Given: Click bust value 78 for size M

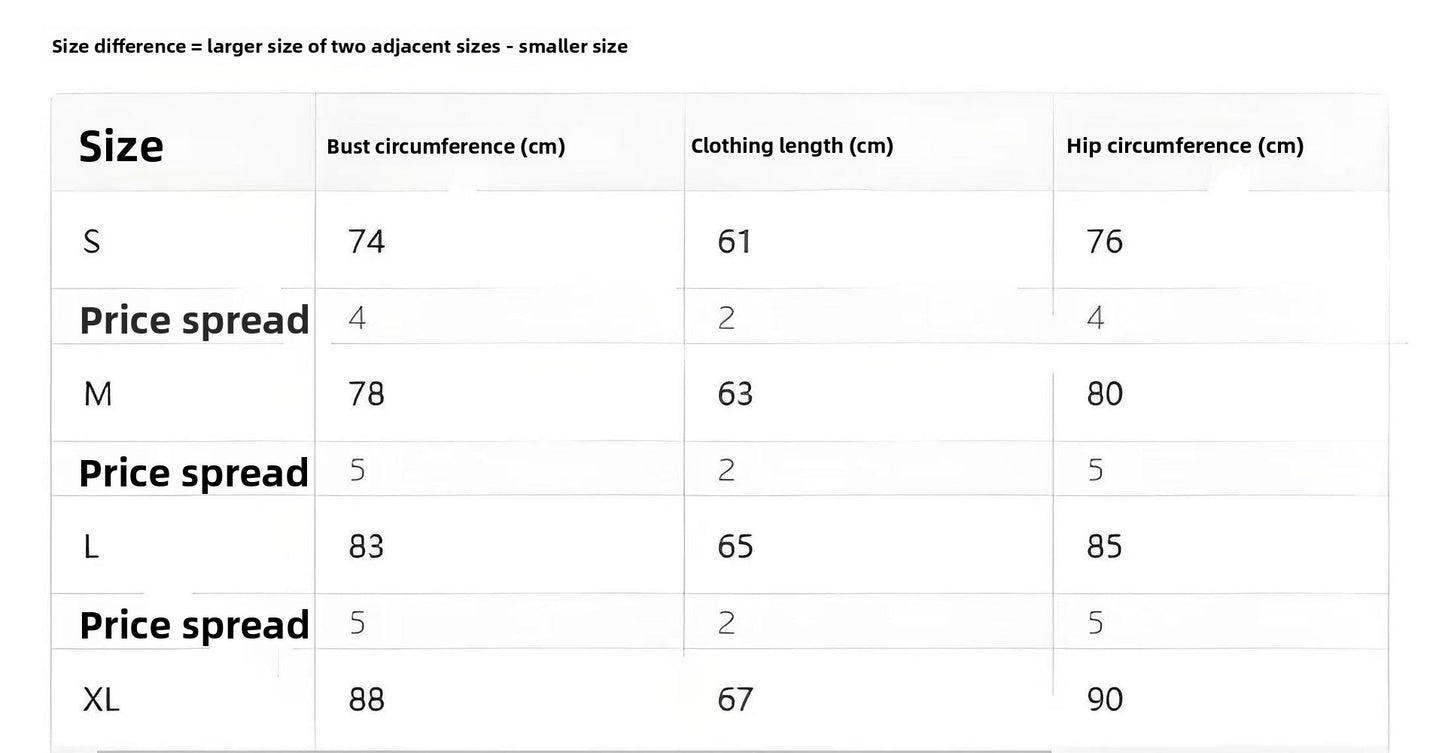Looking at the screenshot, I should click(x=366, y=394).
